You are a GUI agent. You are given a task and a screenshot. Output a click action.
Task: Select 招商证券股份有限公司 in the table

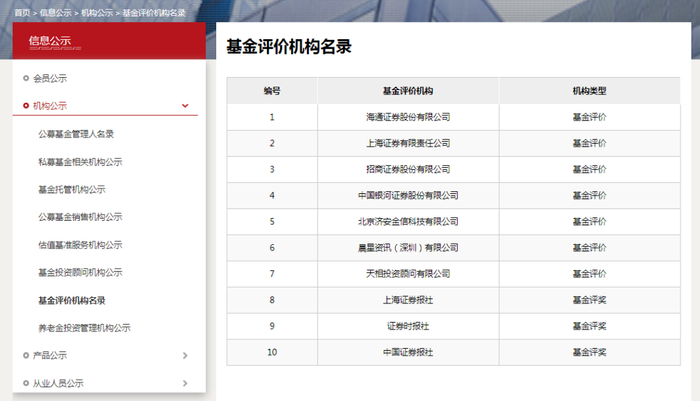[408, 169]
